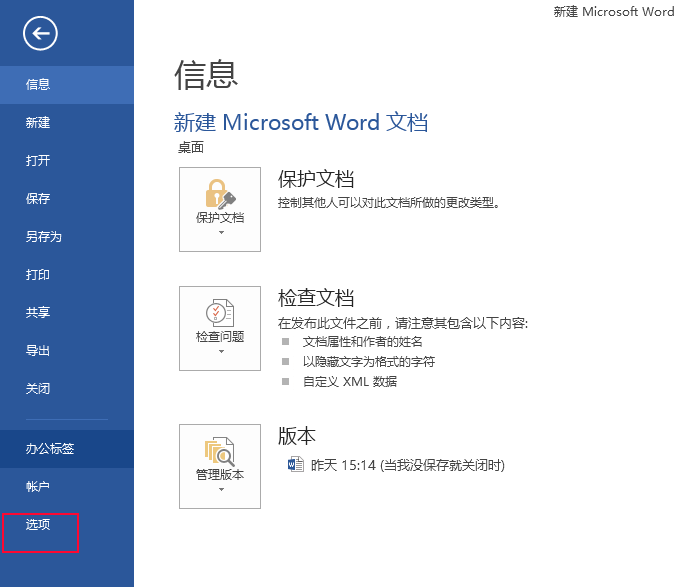678x587 pixels.
Task: Choose 另存为 from the sidebar
Action: coord(67,237)
